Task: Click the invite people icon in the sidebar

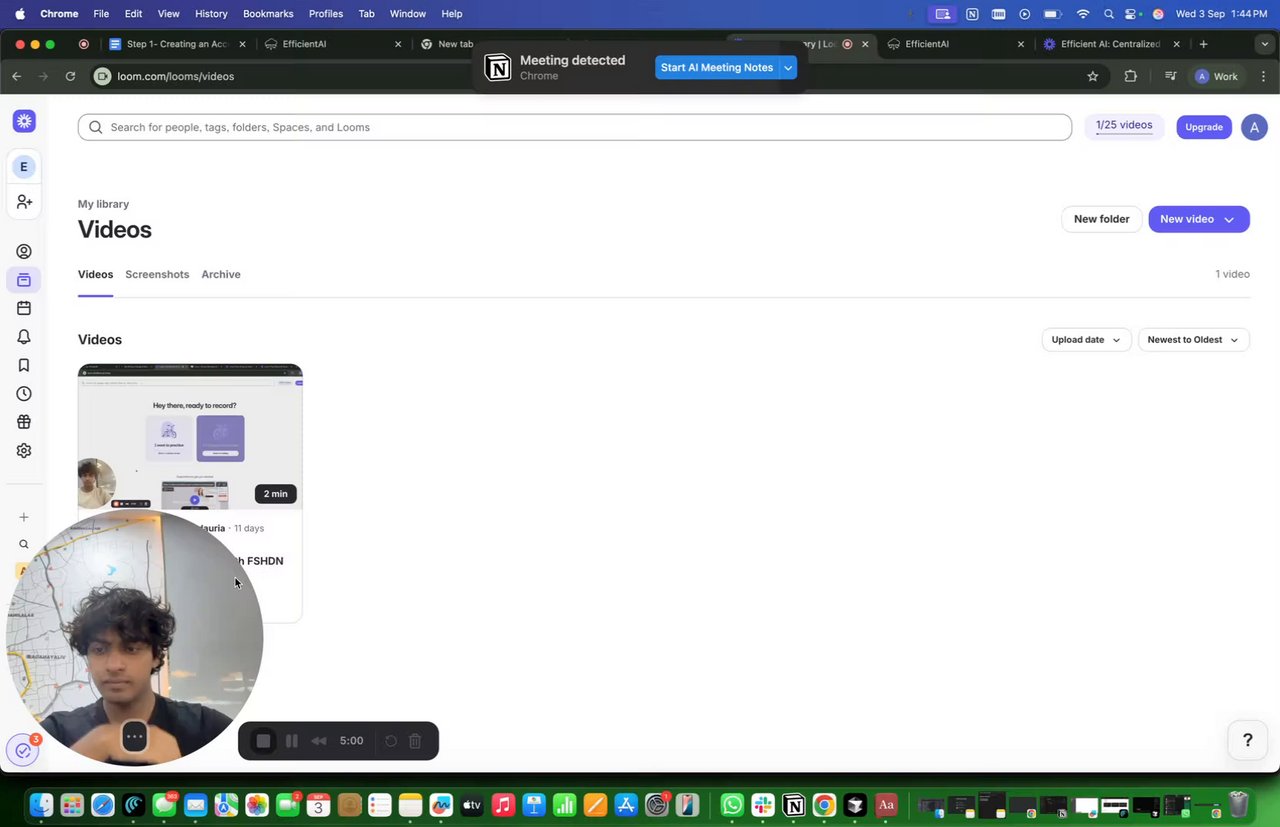Action: point(24,202)
